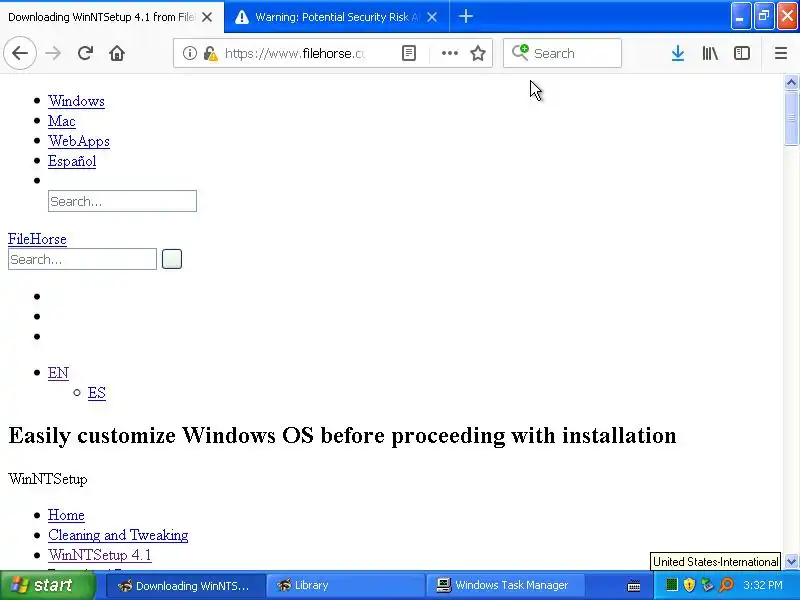The height and width of the screenshot is (600, 800).
Task: Open the Windows Start menu
Action: [x=48, y=585]
